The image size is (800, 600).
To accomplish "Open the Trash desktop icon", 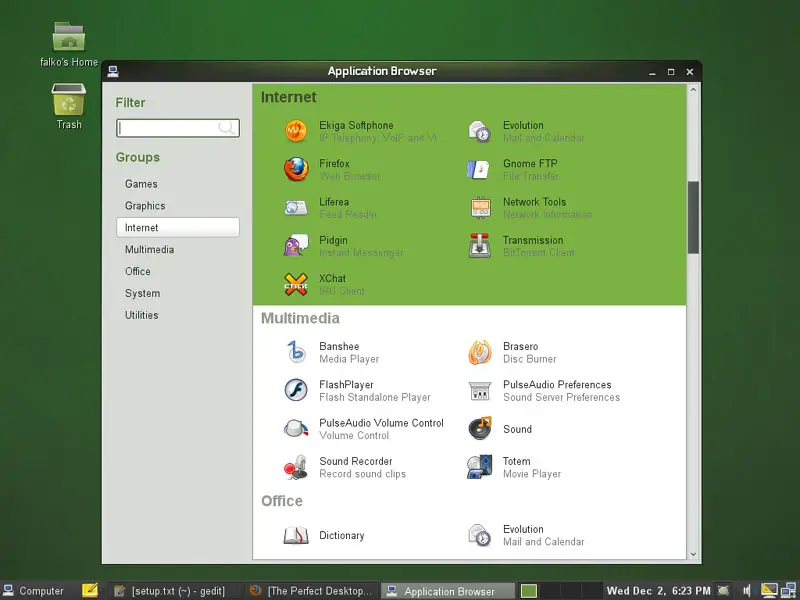I will [69, 106].
